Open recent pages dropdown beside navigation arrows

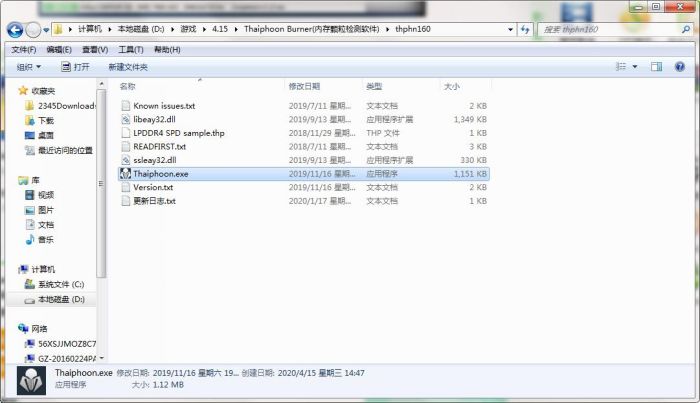[46, 30]
